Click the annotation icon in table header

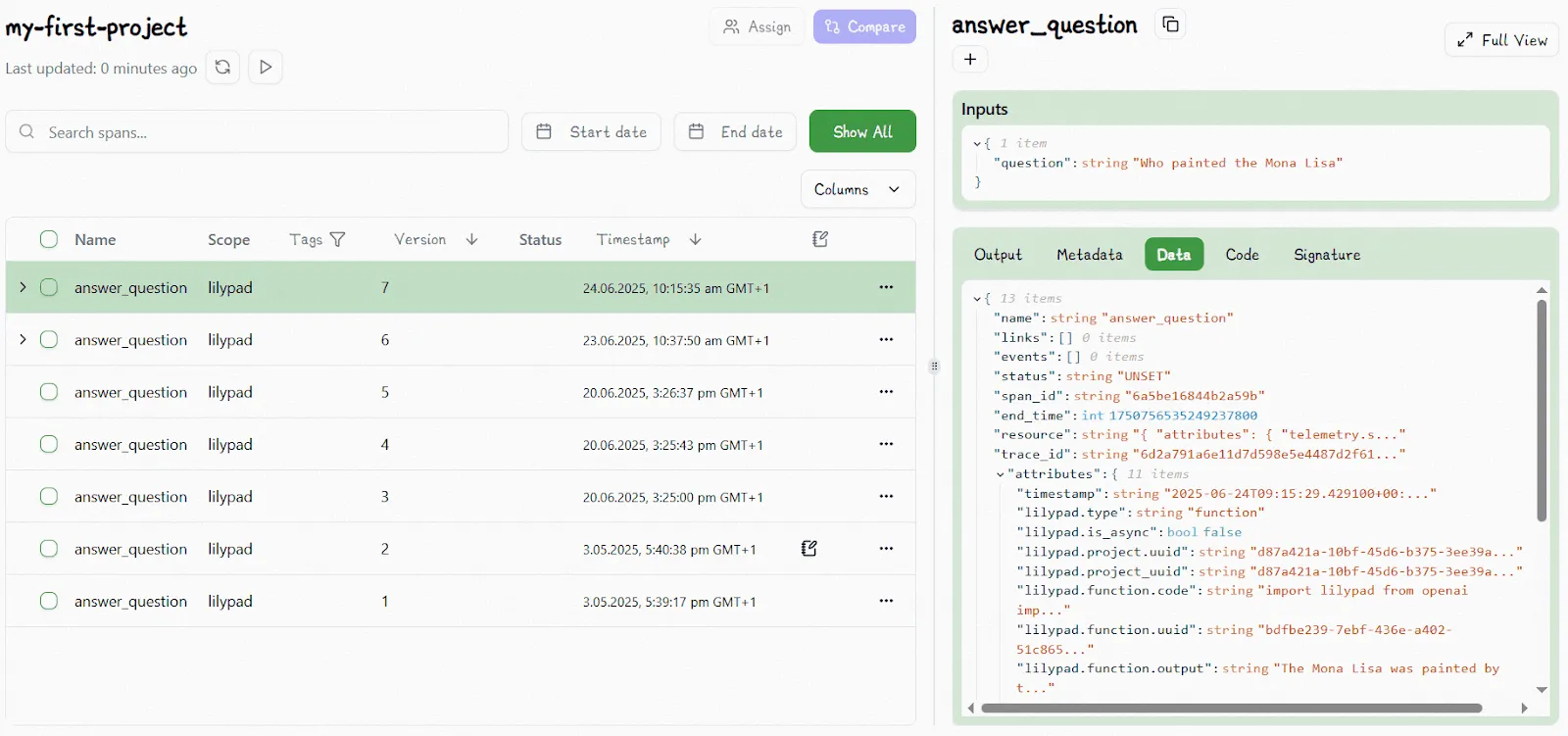point(820,239)
